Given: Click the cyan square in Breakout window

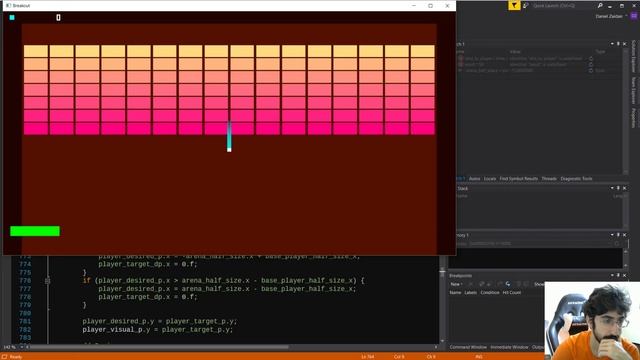Looking at the screenshot, I should [x=12, y=17].
